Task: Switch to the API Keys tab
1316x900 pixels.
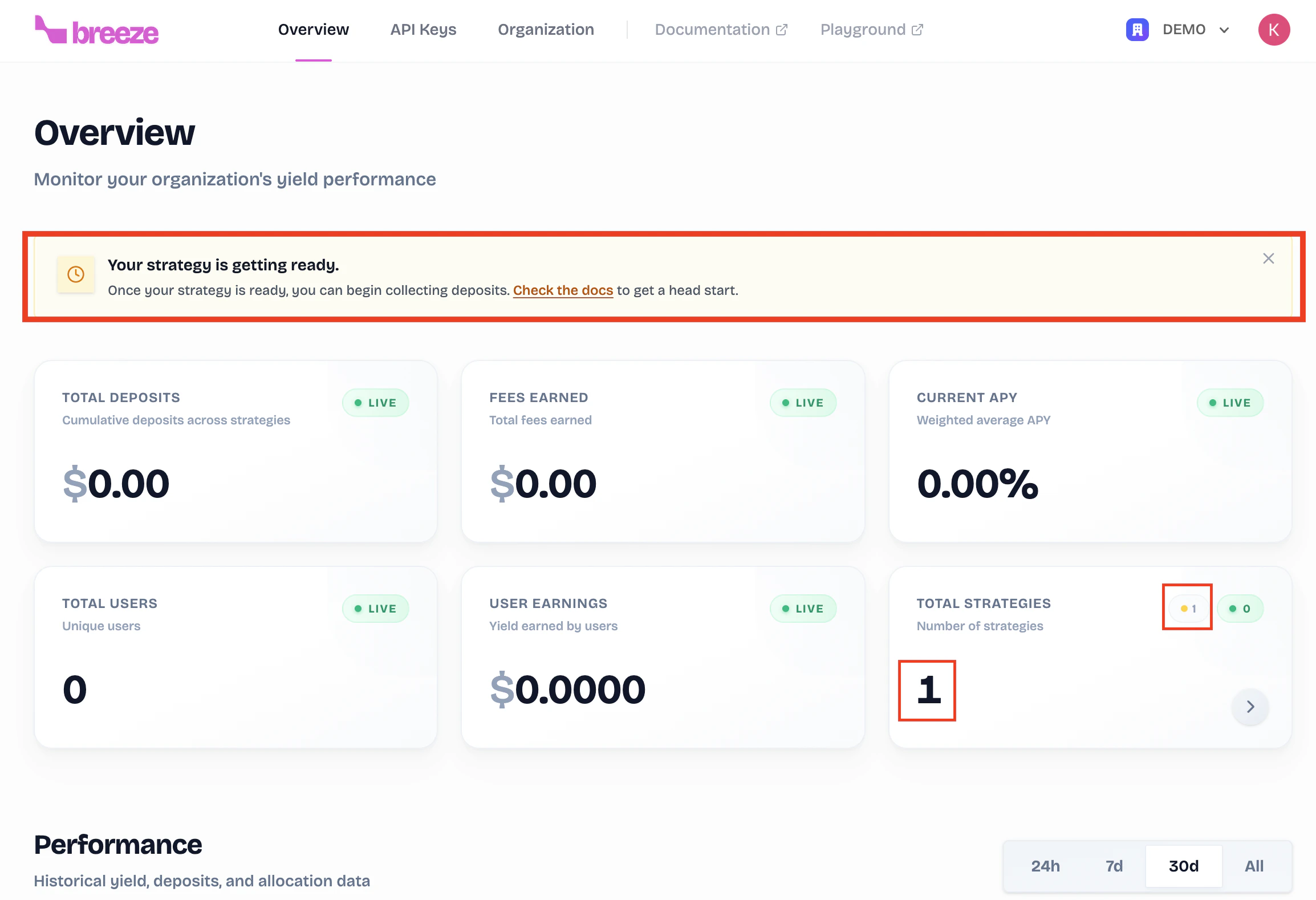Action: click(423, 30)
